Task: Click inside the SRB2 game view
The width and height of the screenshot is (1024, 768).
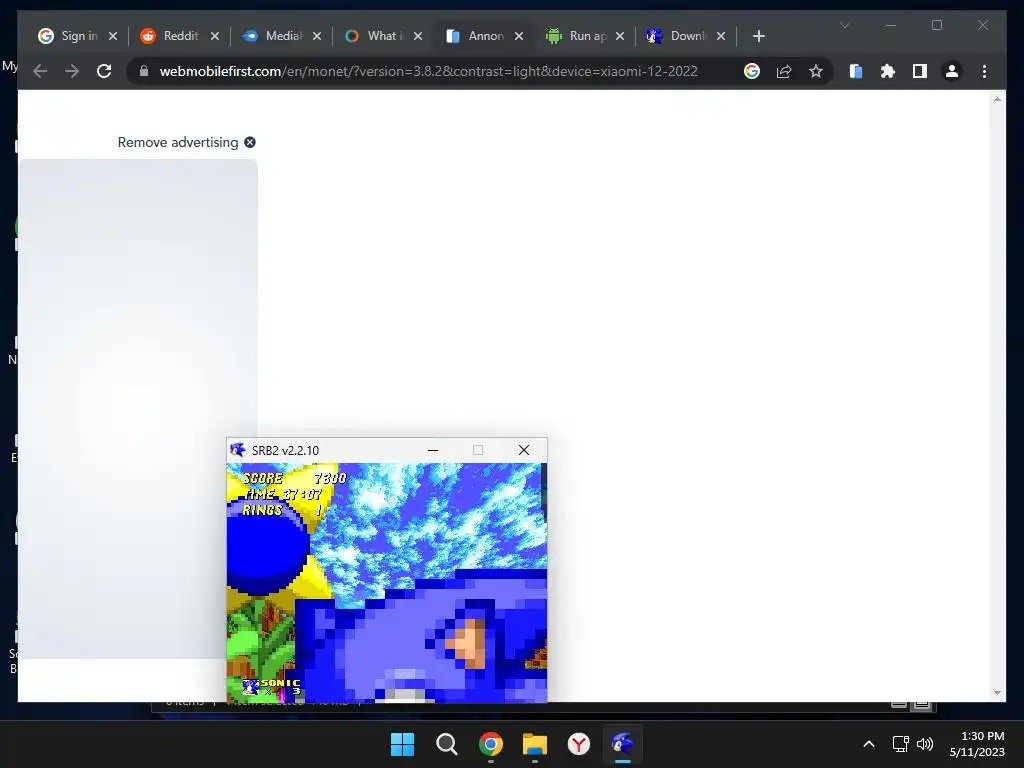Action: tap(387, 583)
